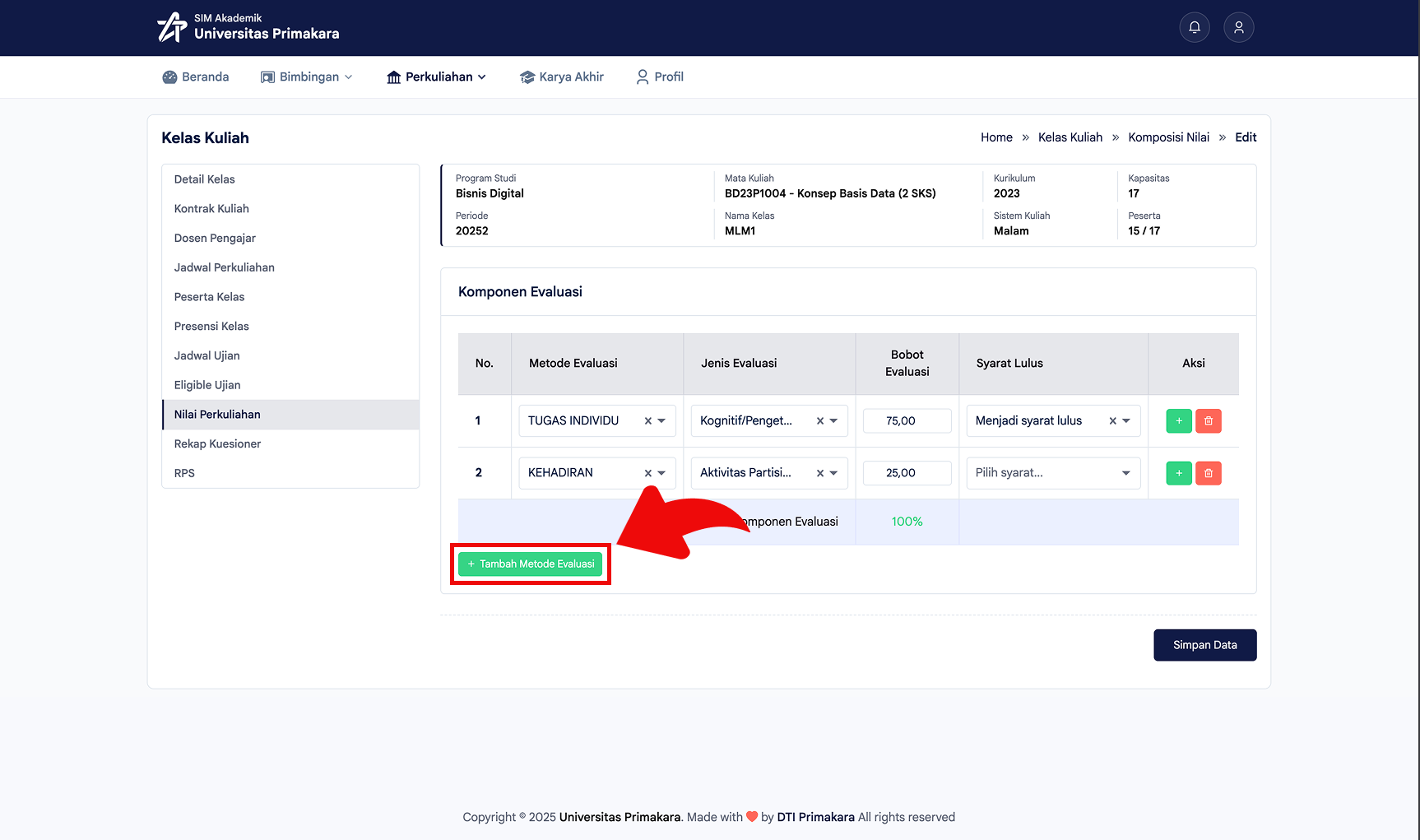The image size is (1420, 840).
Task: Open the Universitas Primakara footer link
Action: click(620, 817)
